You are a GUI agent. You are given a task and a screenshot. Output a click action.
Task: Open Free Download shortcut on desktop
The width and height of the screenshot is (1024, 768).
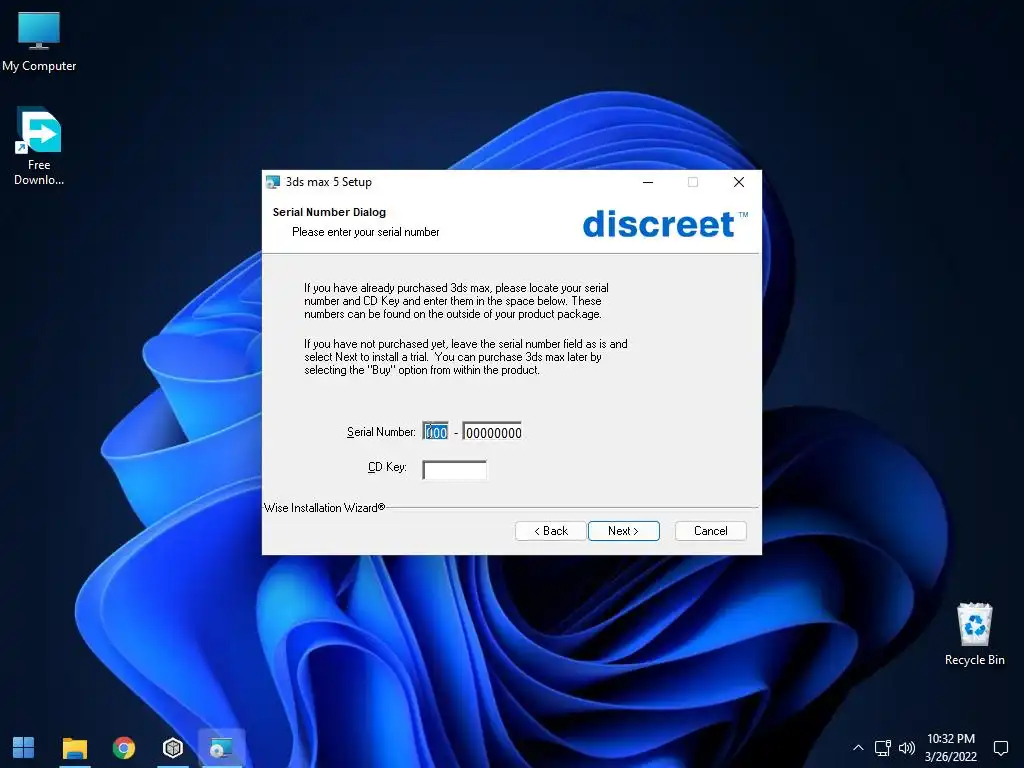click(x=39, y=147)
